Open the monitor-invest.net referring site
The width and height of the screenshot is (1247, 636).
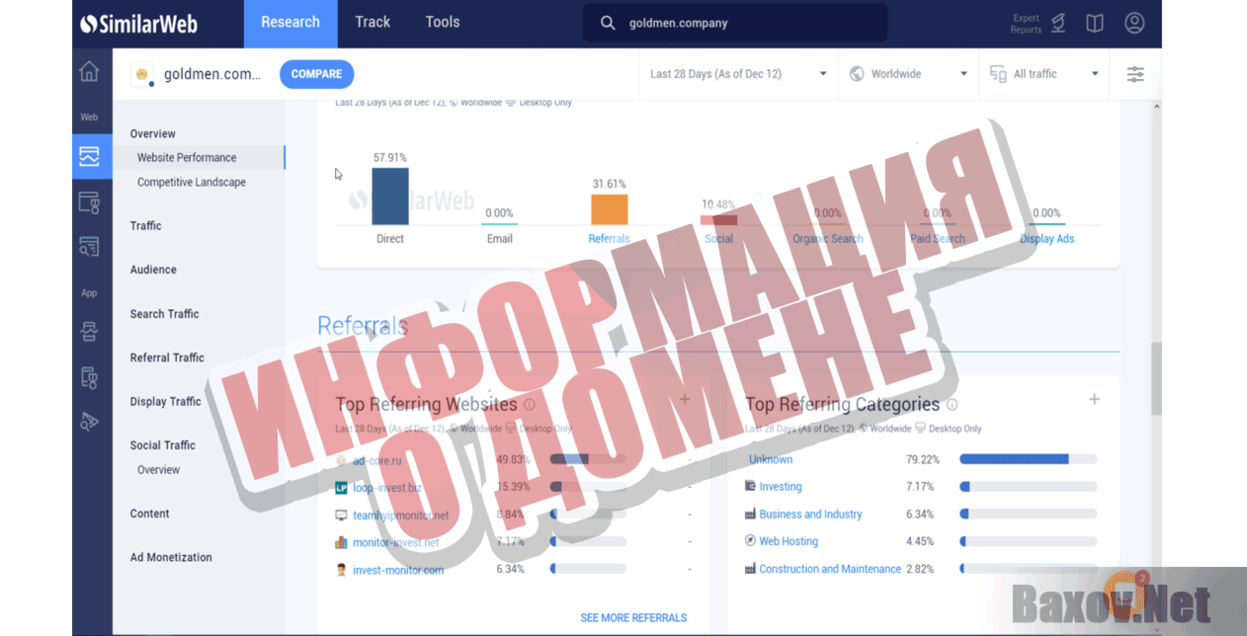pyautogui.click(x=396, y=543)
